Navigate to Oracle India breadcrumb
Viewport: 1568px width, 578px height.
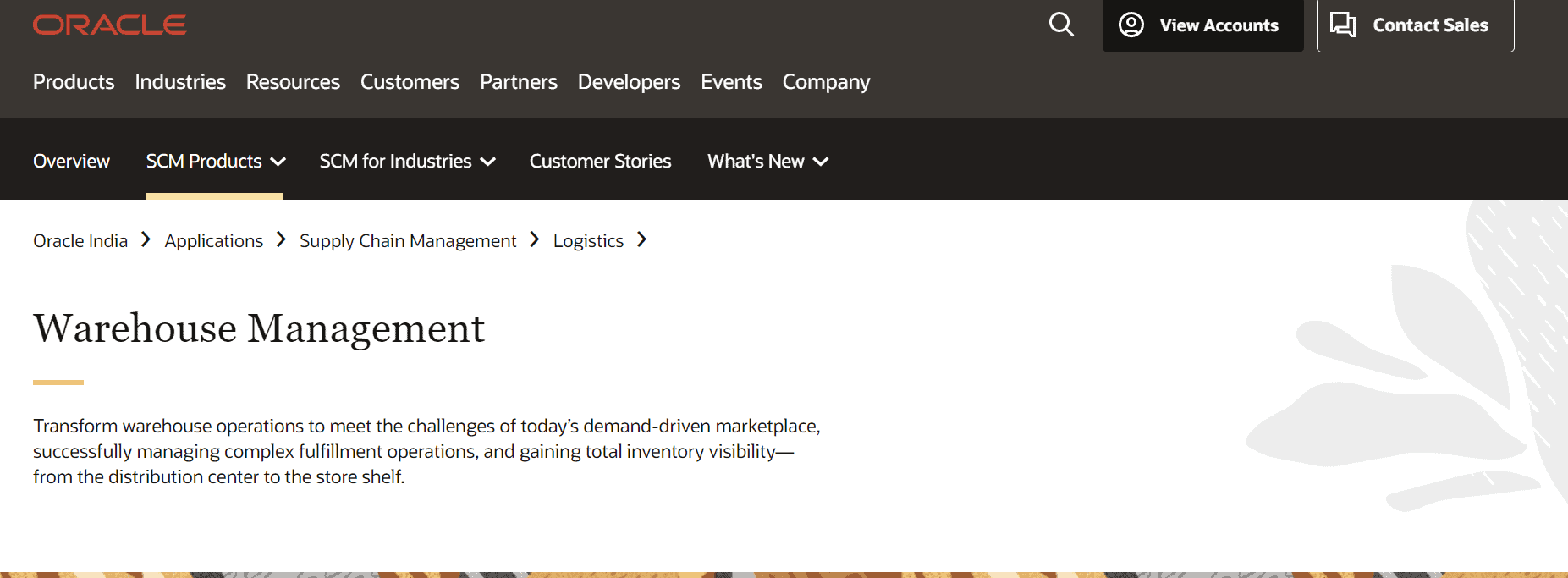[80, 241]
